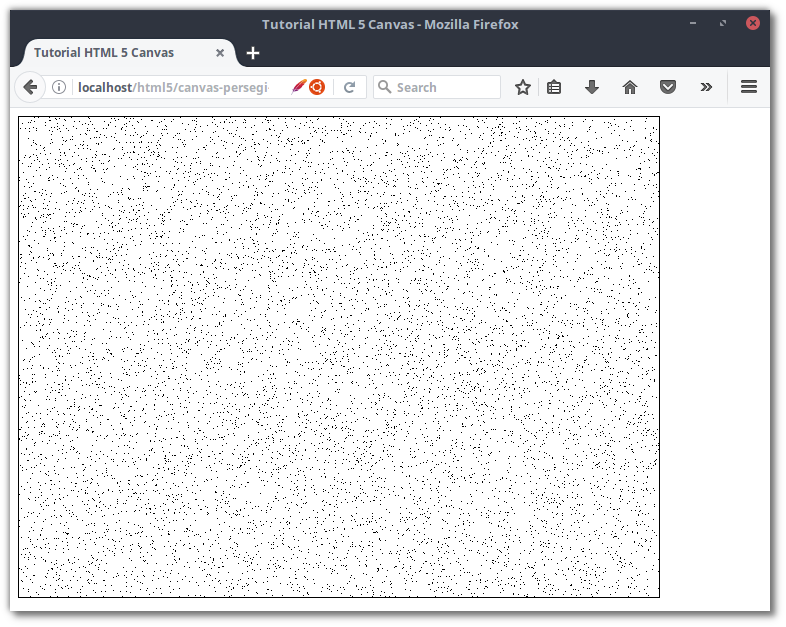The height and width of the screenshot is (627, 786).
Task: Click the search magnifier icon
Action: [385, 87]
